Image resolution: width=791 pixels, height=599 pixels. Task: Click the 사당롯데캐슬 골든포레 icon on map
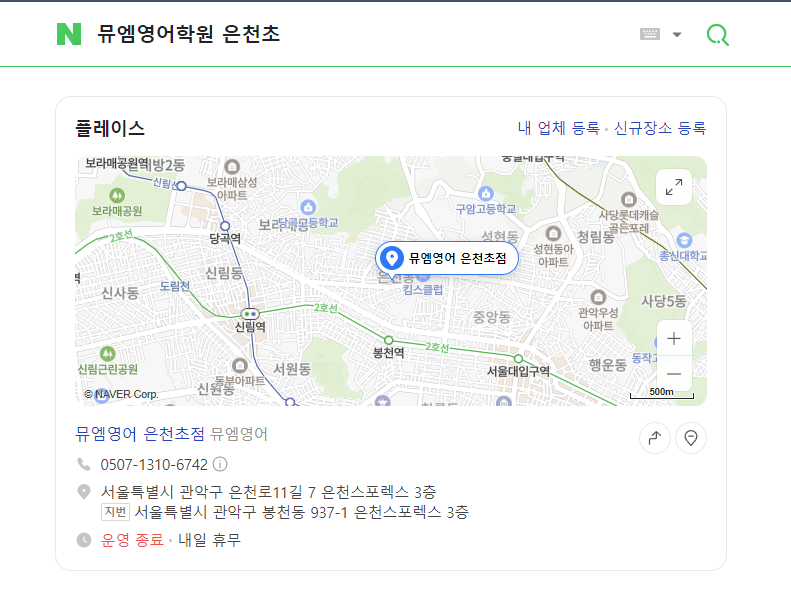[x=629, y=199]
